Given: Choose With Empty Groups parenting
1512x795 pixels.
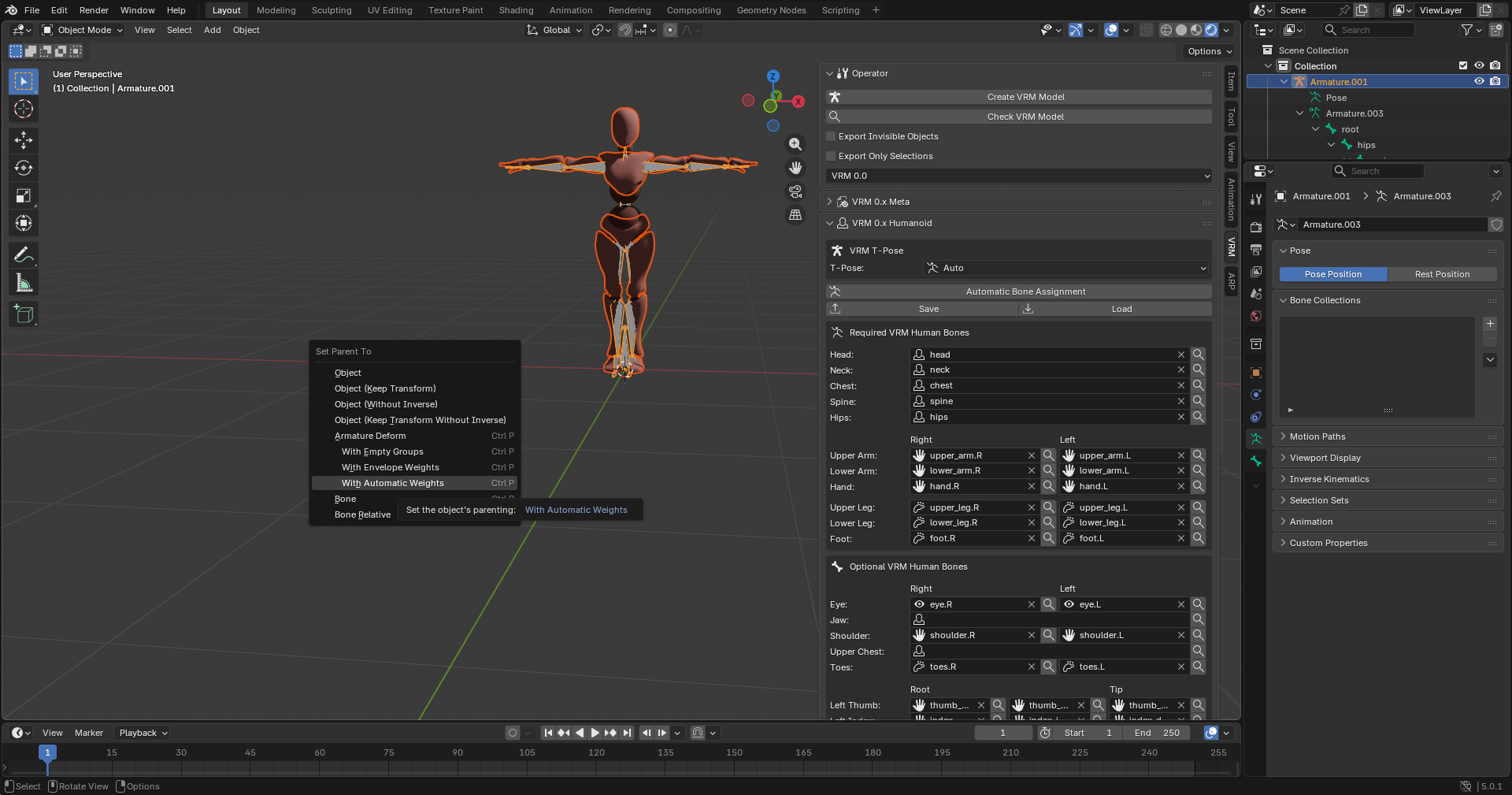Looking at the screenshot, I should (414, 451).
